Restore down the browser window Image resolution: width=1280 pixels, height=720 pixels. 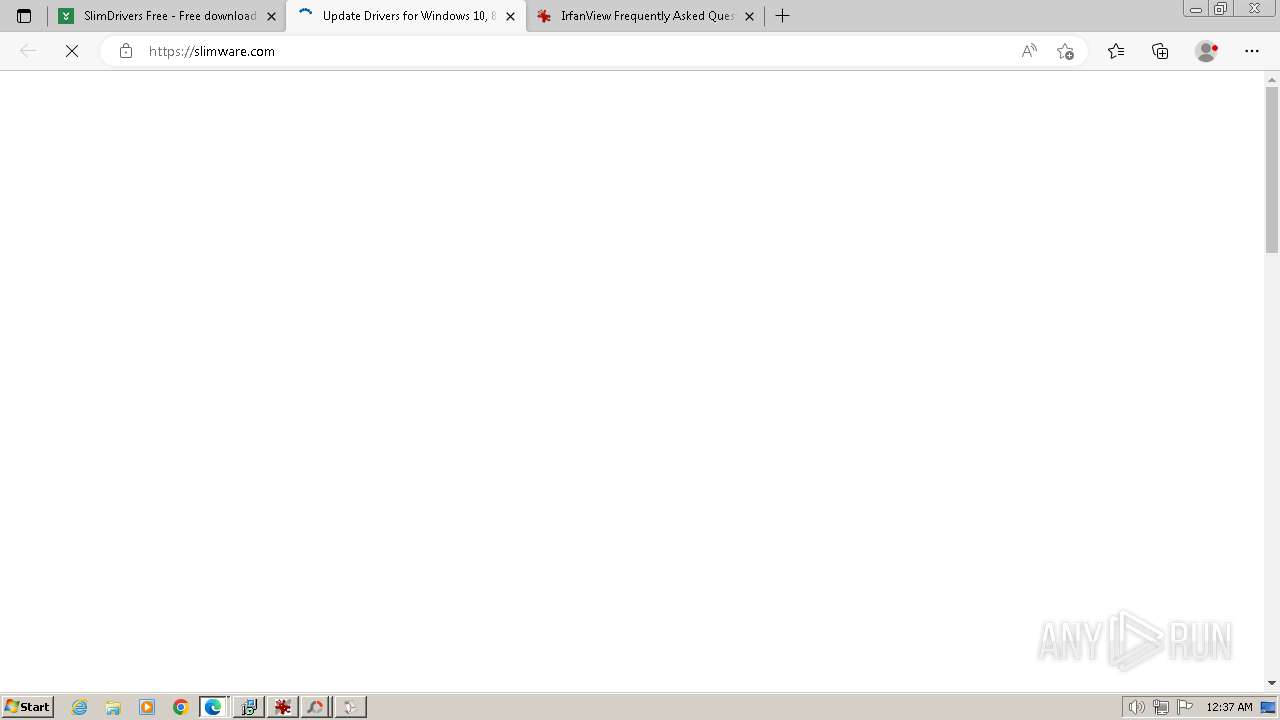coord(1221,9)
